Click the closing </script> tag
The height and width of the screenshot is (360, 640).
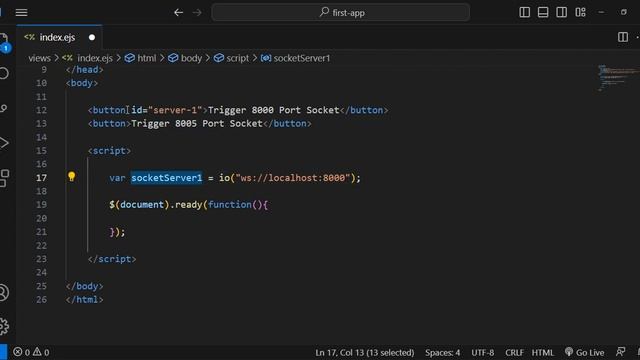coord(112,259)
